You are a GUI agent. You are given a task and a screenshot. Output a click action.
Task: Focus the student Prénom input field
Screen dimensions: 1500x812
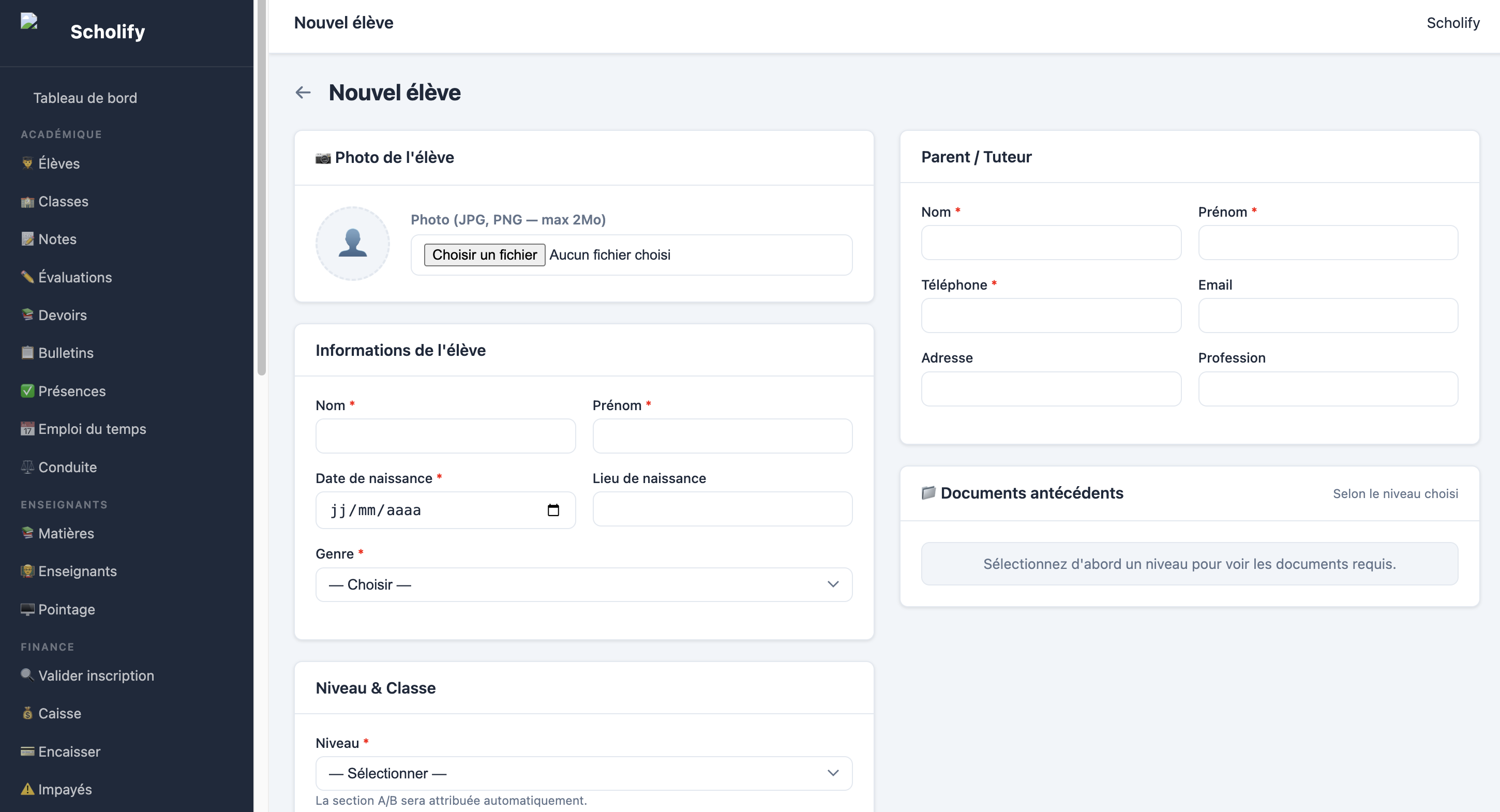point(722,436)
